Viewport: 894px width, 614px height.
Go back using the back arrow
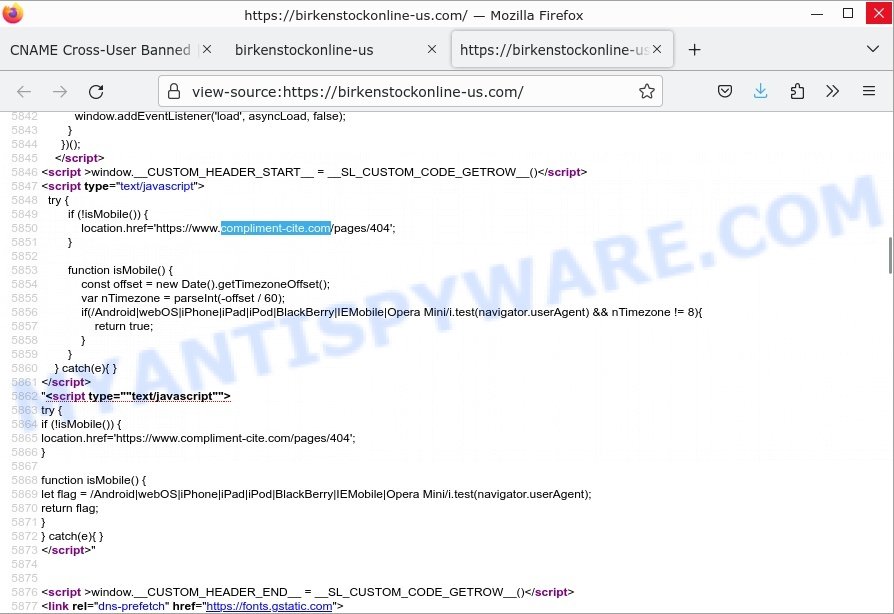(24, 91)
